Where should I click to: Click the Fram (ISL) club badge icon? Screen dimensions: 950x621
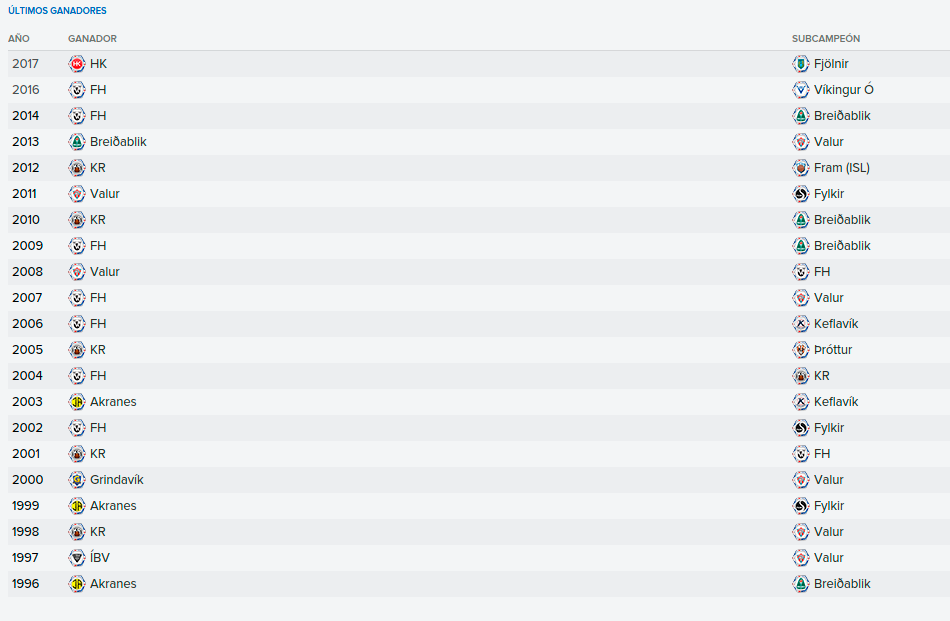tap(800, 168)
